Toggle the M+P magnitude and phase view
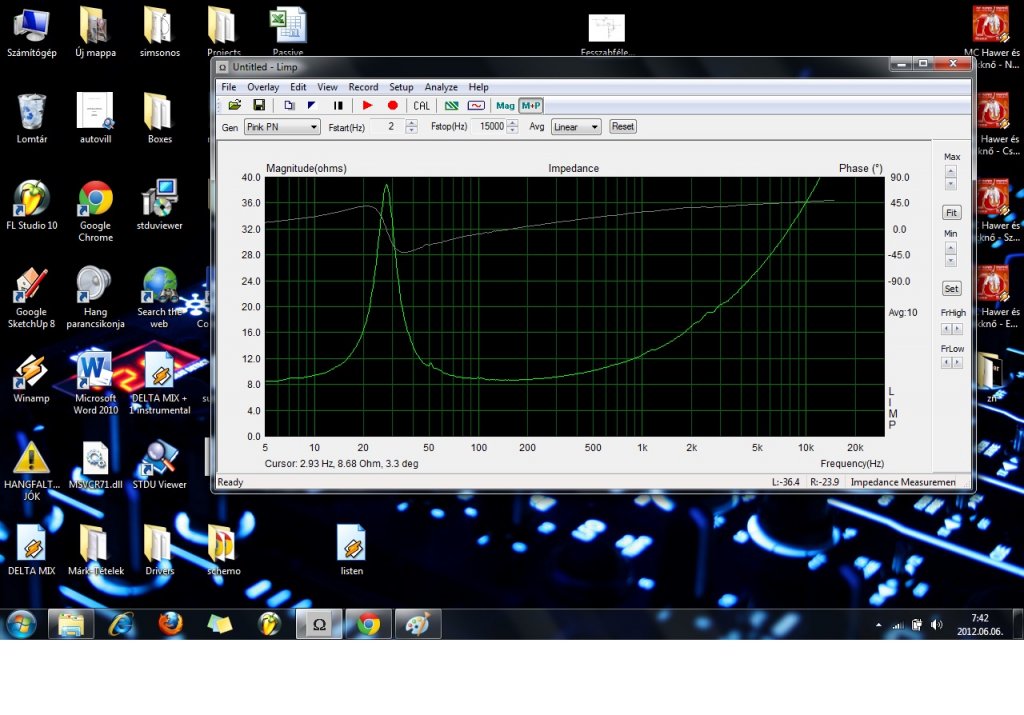This screenshot has width=1024, height=715. pyautogui.click(x=531, y=105)
